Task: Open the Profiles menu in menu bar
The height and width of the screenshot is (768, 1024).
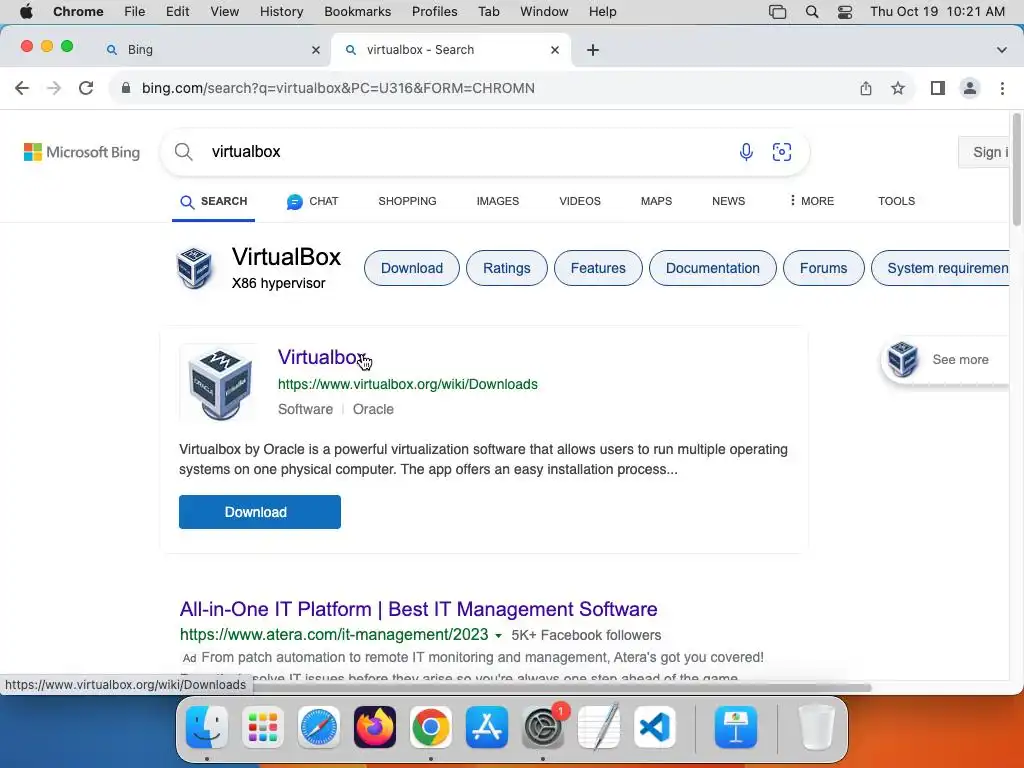Action: point(434,12)
